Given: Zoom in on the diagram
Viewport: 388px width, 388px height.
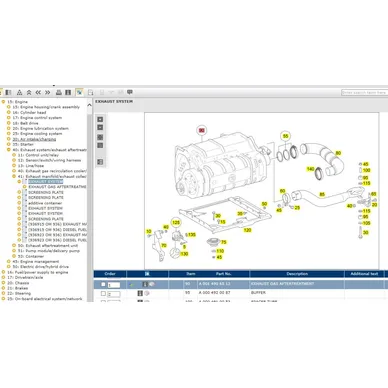Looking at the screenshot, I should coord(100,119).
